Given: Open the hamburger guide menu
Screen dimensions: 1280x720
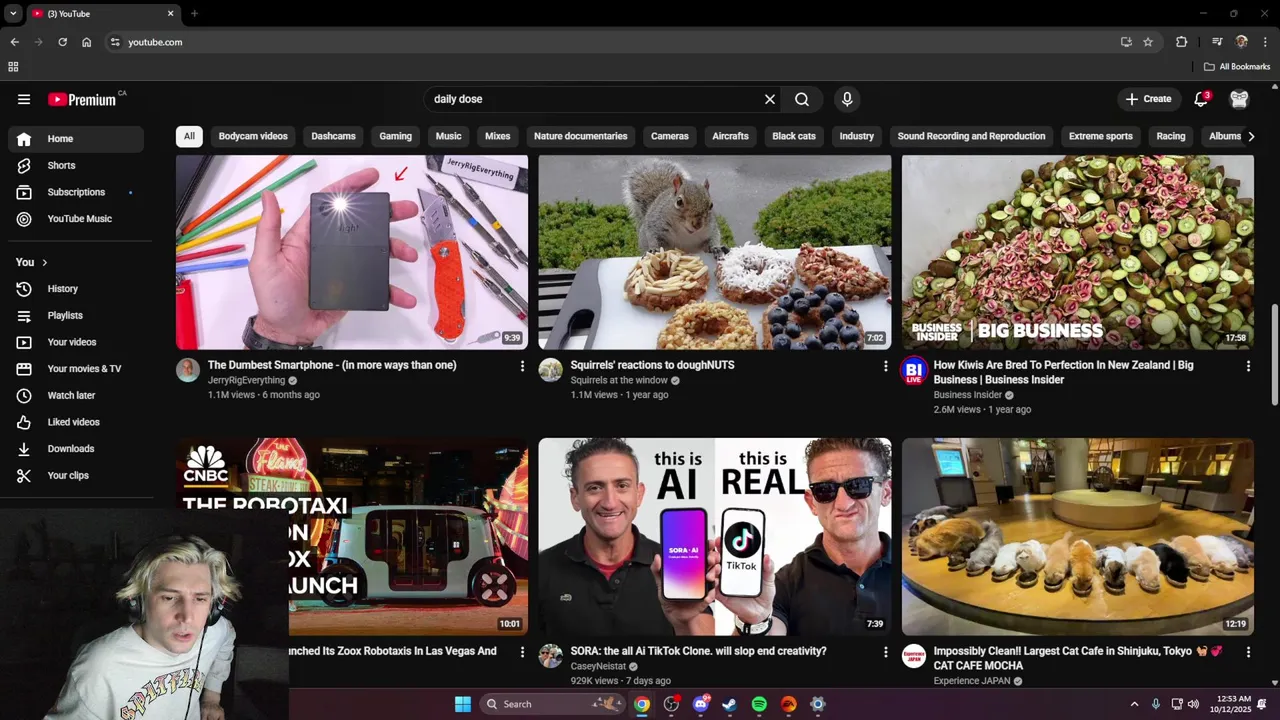Looking at the screenshot, I should 24,99.
